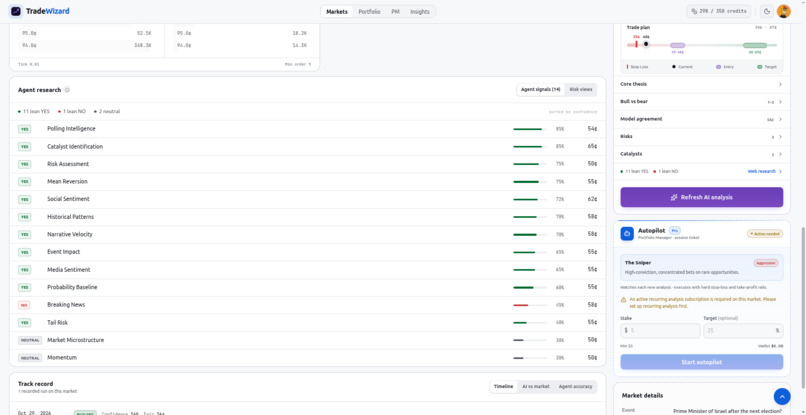The height and width of the screenshot is (415, 806).
Task: Open the PM tab
Action: [x=395, y=11]
